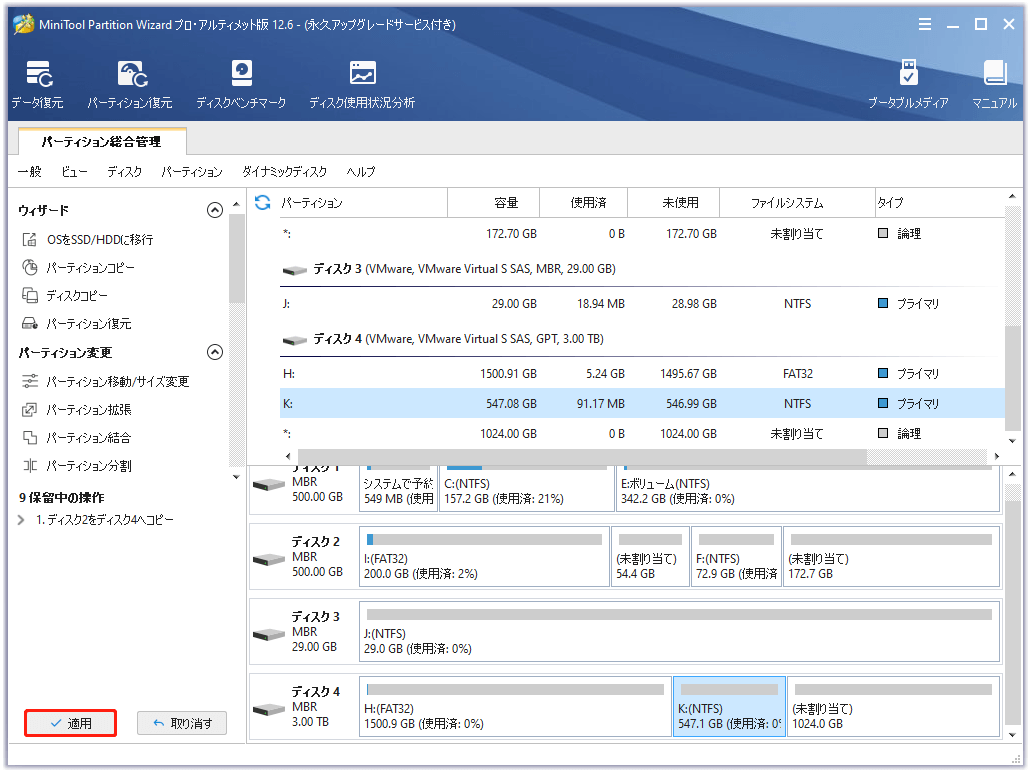Open the ディスク menu
The image size is (1030, 771).
pos(124,171)
